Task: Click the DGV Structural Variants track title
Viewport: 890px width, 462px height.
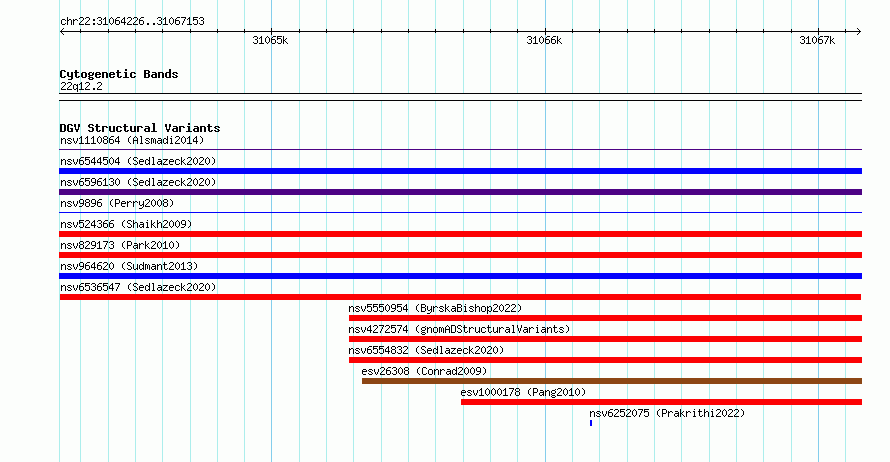Action: (140, 128)
